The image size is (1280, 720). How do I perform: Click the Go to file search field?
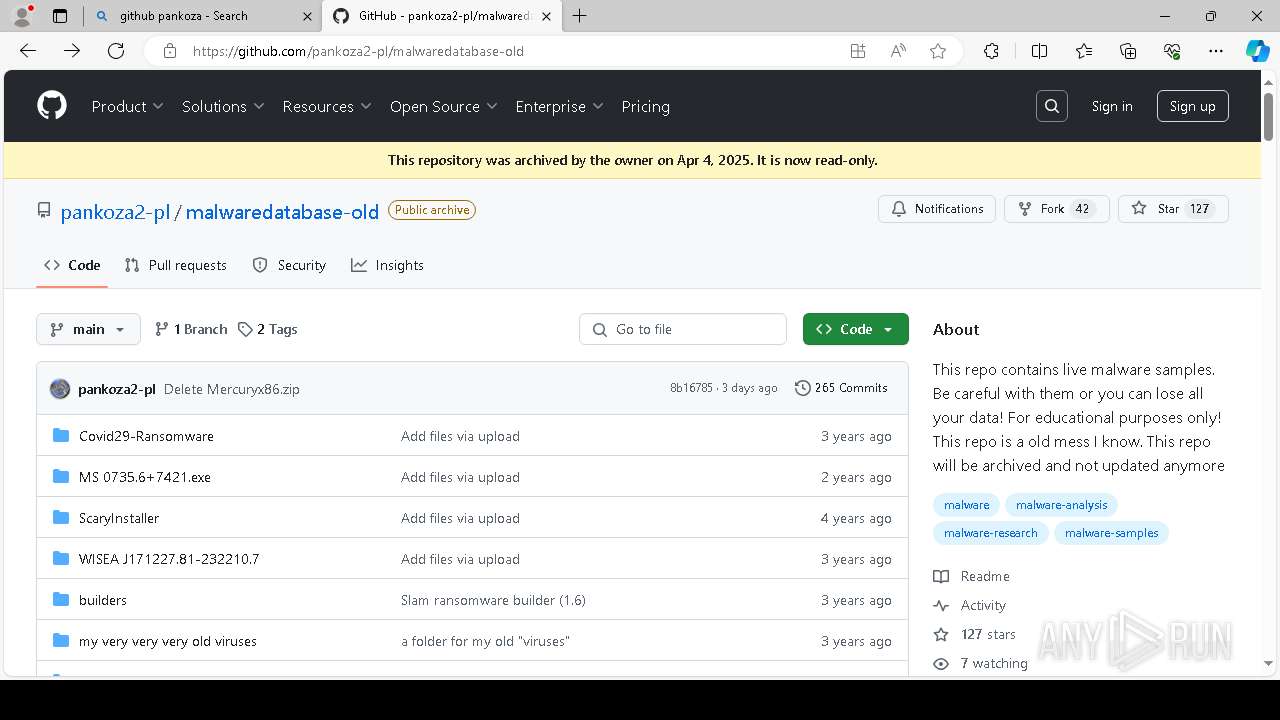(683, 329)
